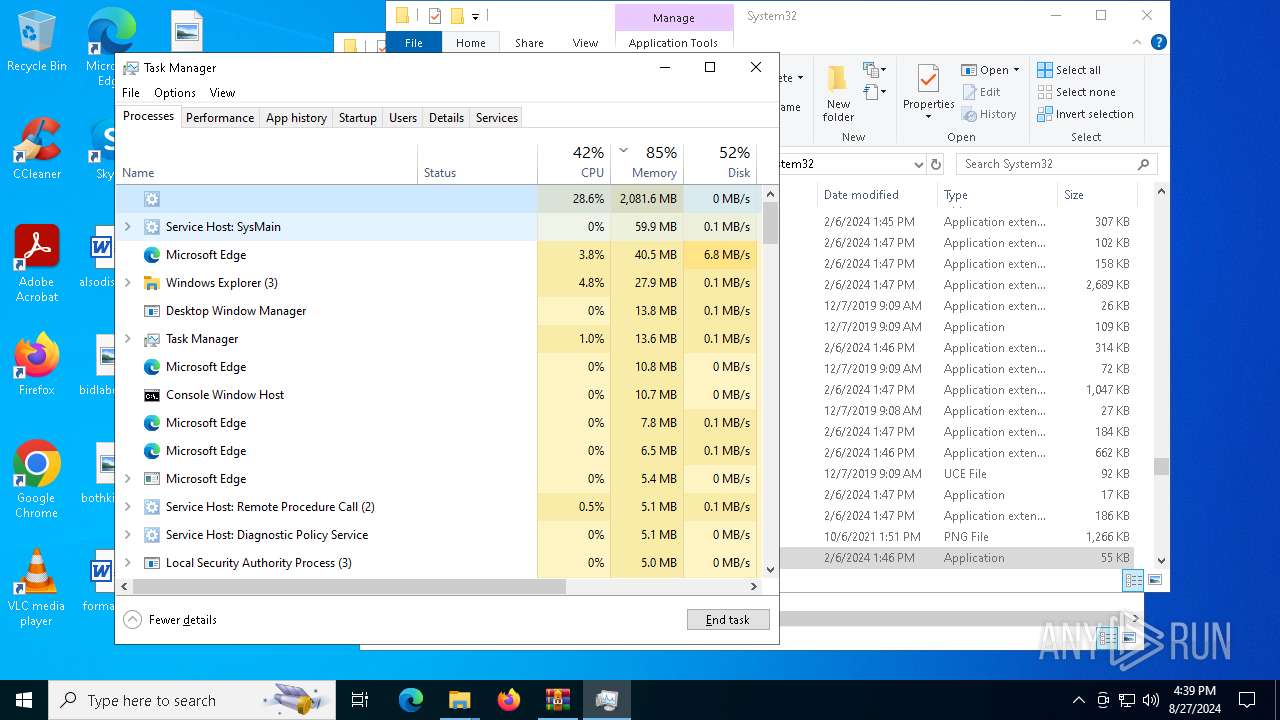Open the Explorer Home ribbon tab

coord(471,43)
